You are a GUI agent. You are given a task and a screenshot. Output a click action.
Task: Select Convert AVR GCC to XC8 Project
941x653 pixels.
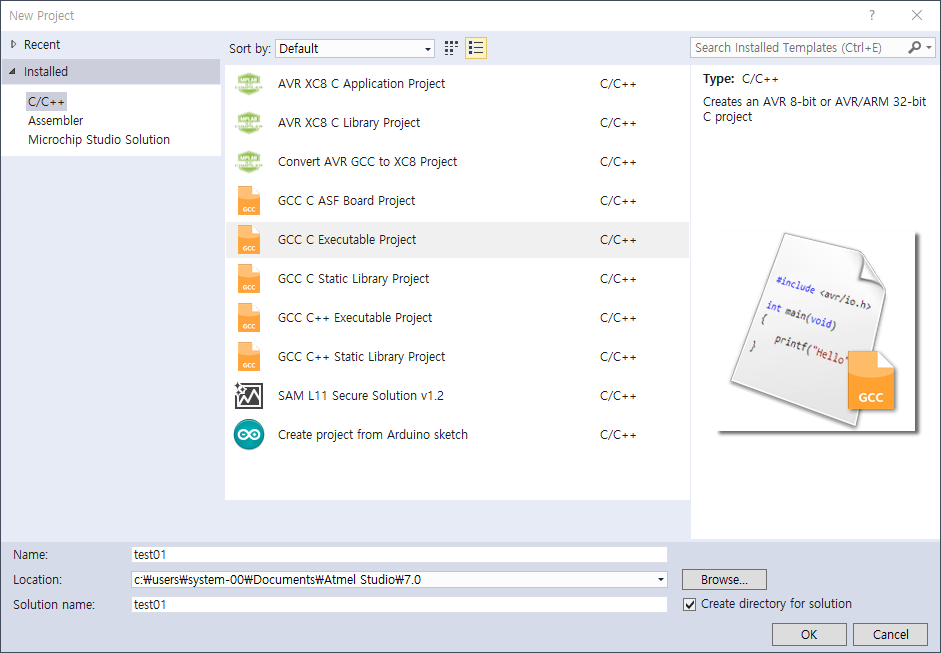pyautogui.click(x=367, y=161)
